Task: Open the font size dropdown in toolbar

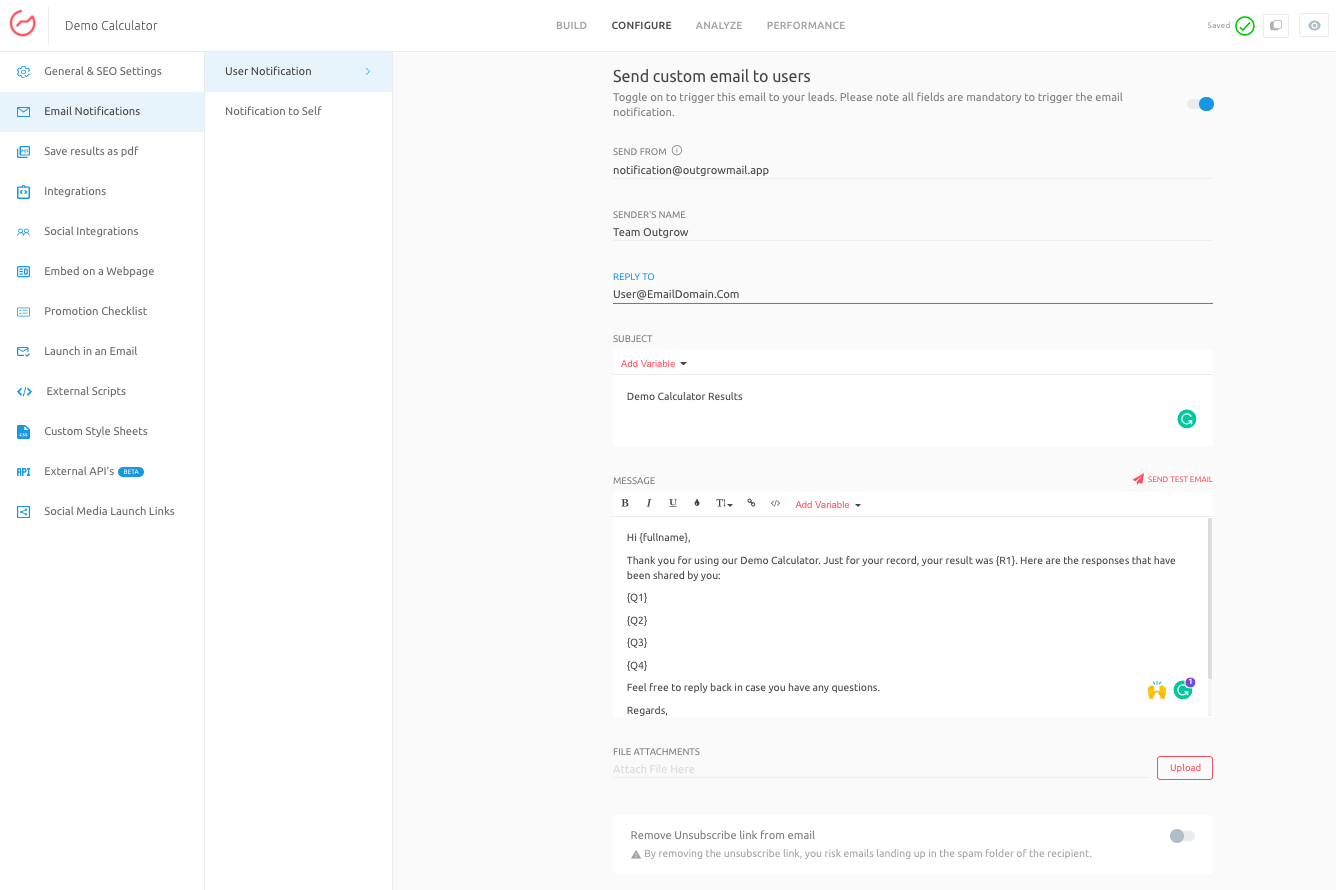Action: click(x=724, y=504)
